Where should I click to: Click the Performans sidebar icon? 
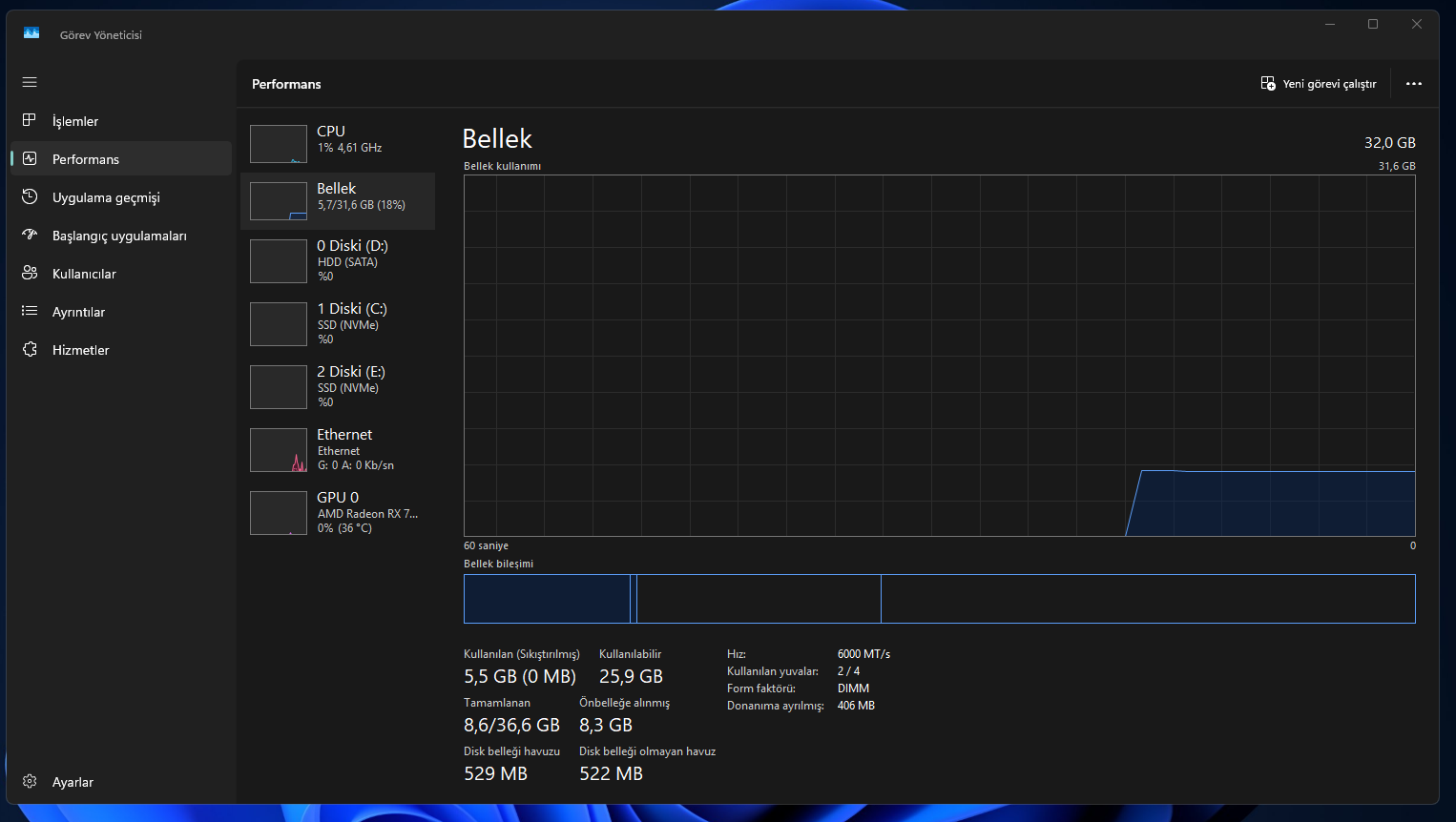(x=30, y=158)
